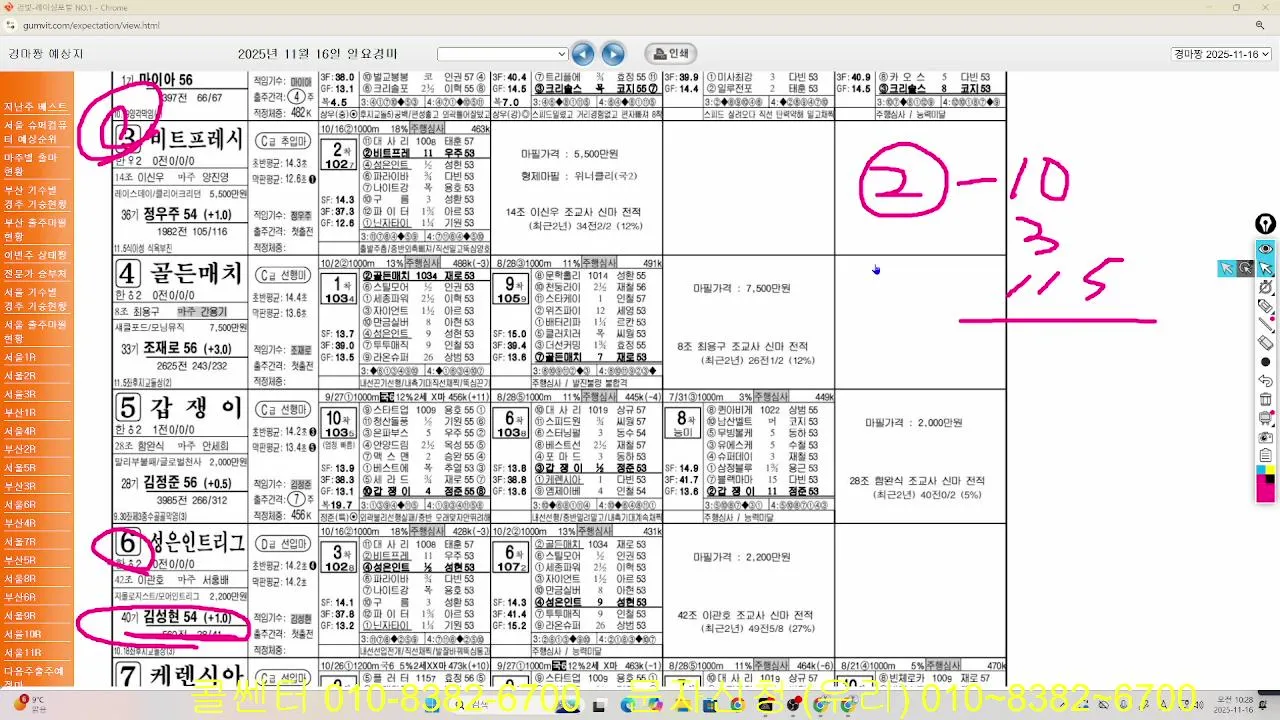Click horse name 골든매치
Image resolution: width=1280 pixels, height=720 pixels.
(x=196, y=272)
